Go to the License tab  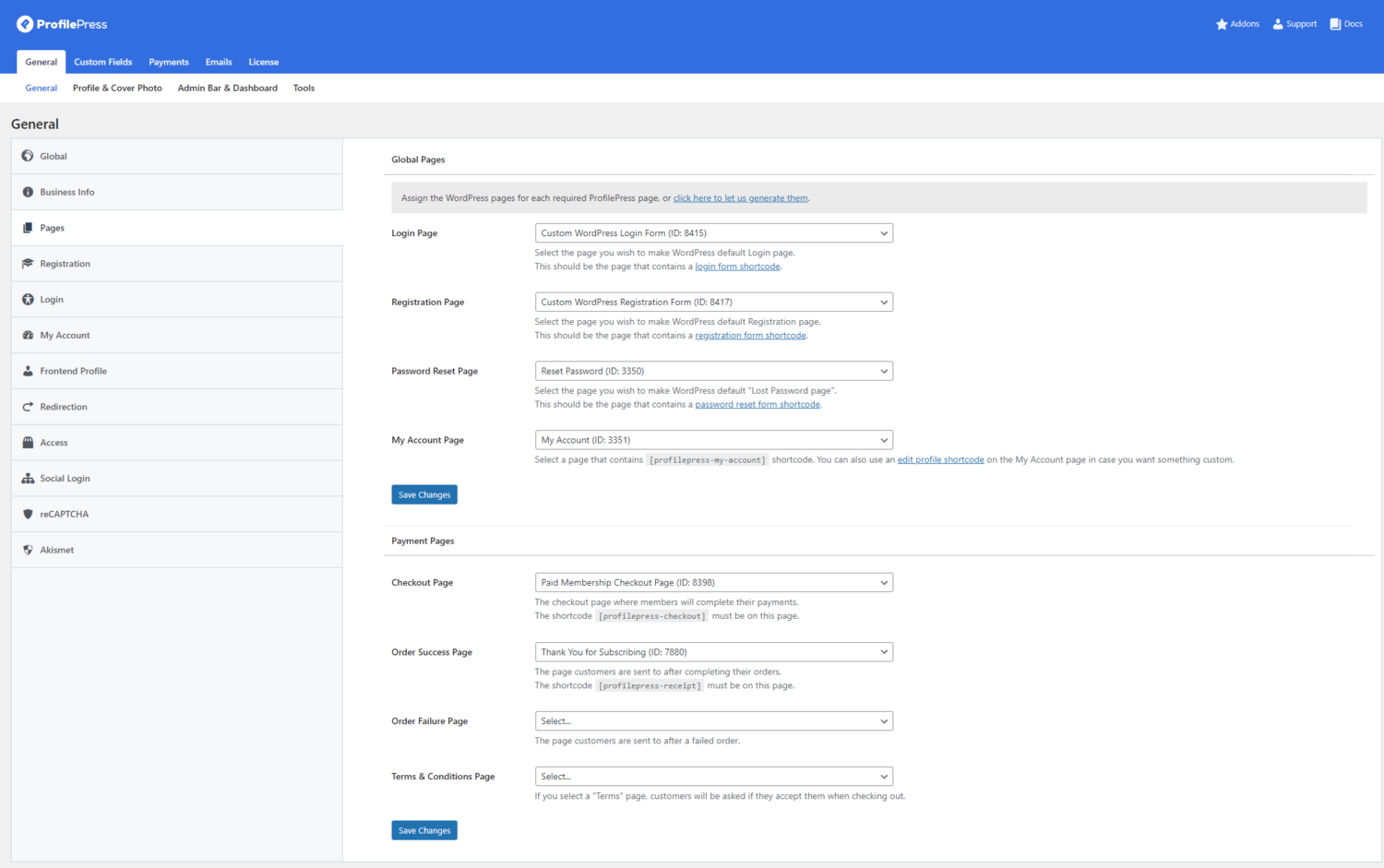(264, 62)
